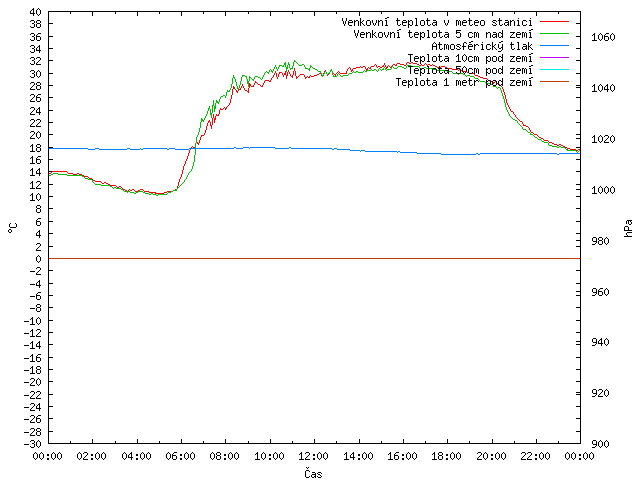640x480 pixels.
Task: Click the left axis value '0'
Action: 38,259
